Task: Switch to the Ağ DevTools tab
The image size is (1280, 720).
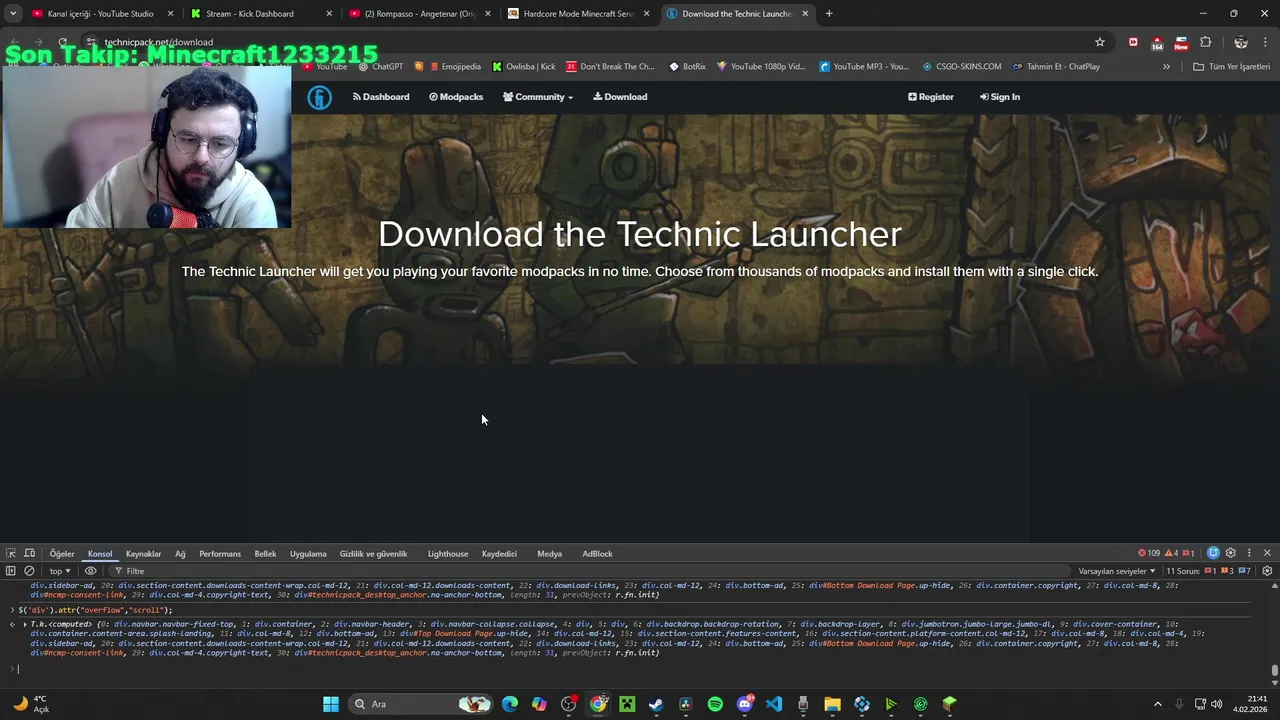Action: 180,553
